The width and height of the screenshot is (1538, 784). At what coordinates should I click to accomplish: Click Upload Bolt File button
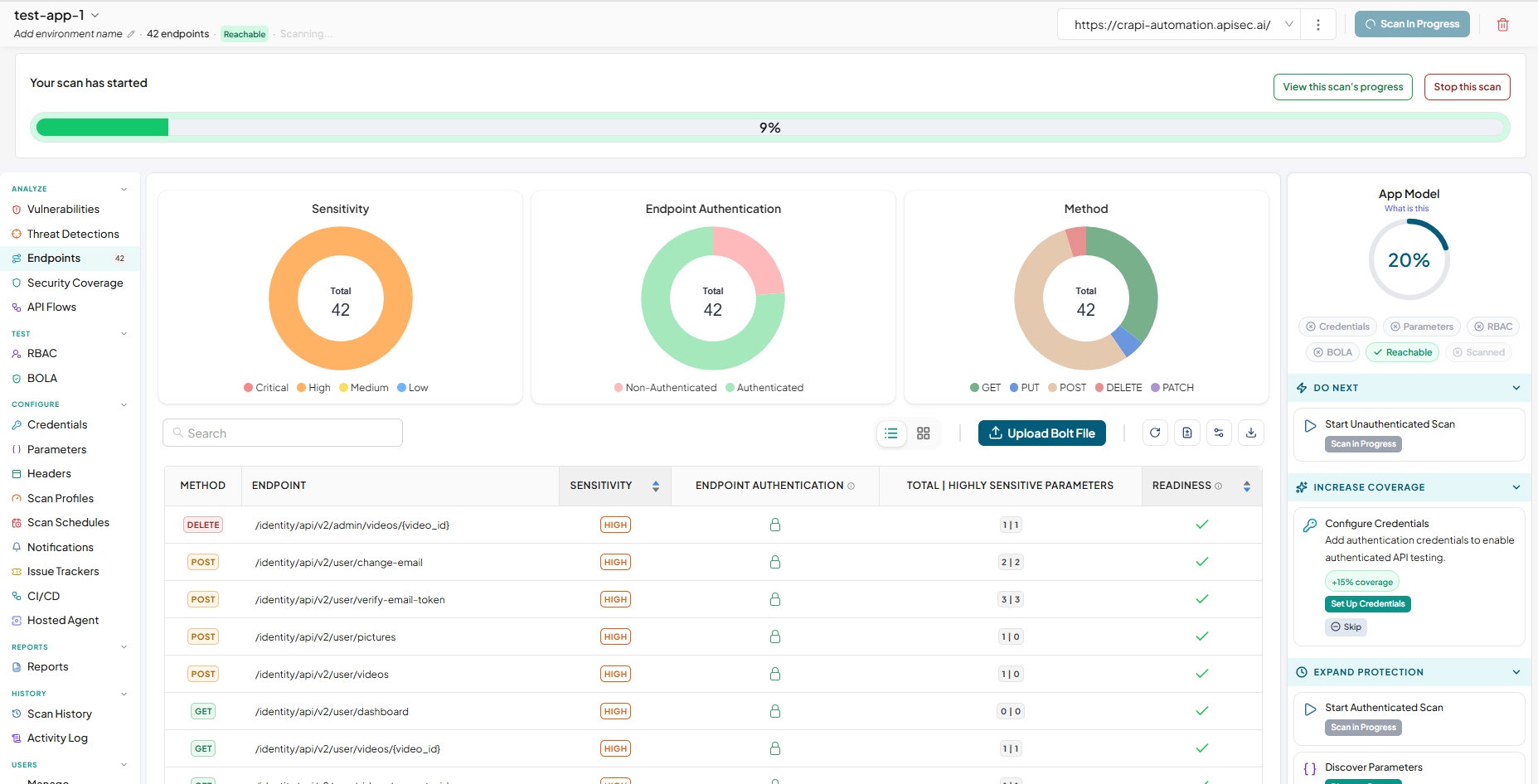coord(1042,433)
